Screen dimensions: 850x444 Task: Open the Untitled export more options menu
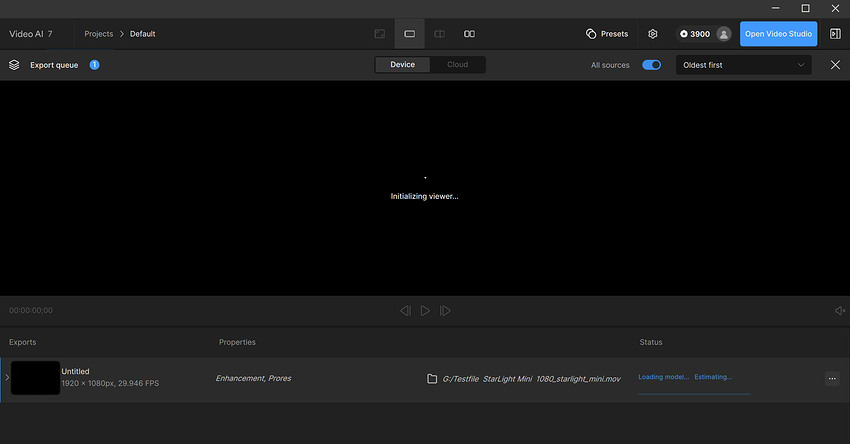(x=832, y=378)
